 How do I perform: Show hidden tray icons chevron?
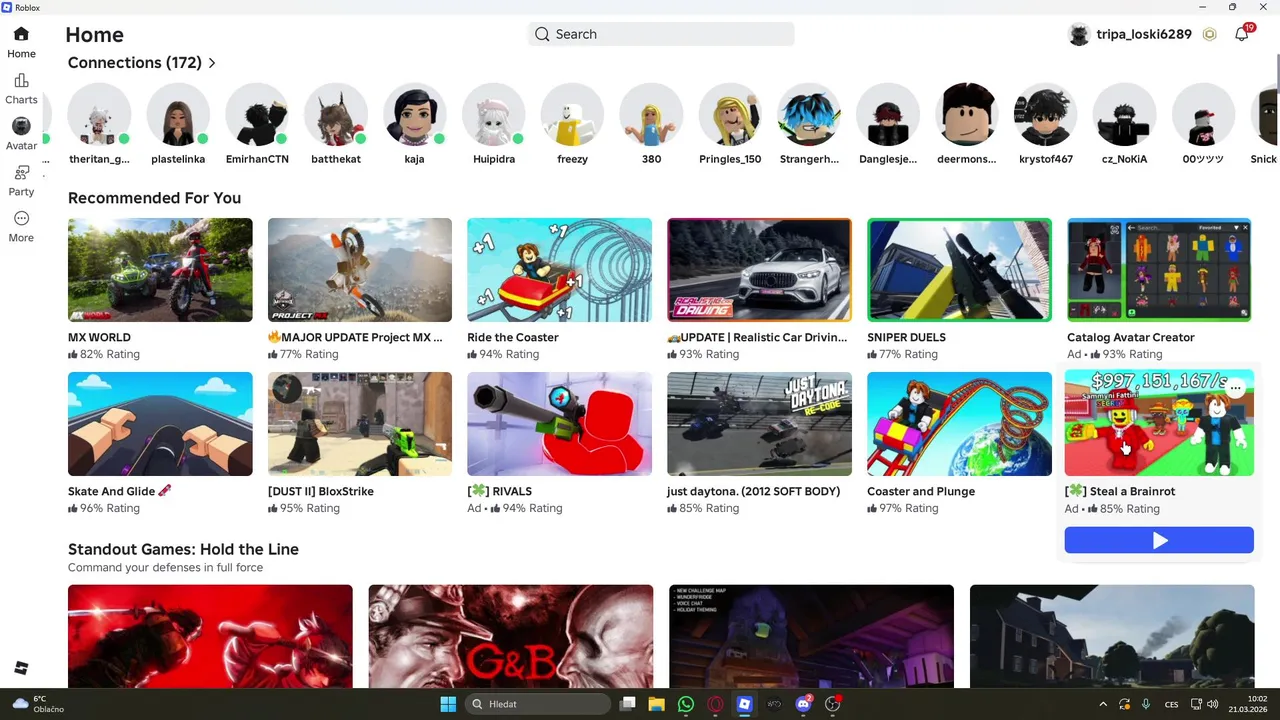pyautogui.click(x=1103, y=704)
